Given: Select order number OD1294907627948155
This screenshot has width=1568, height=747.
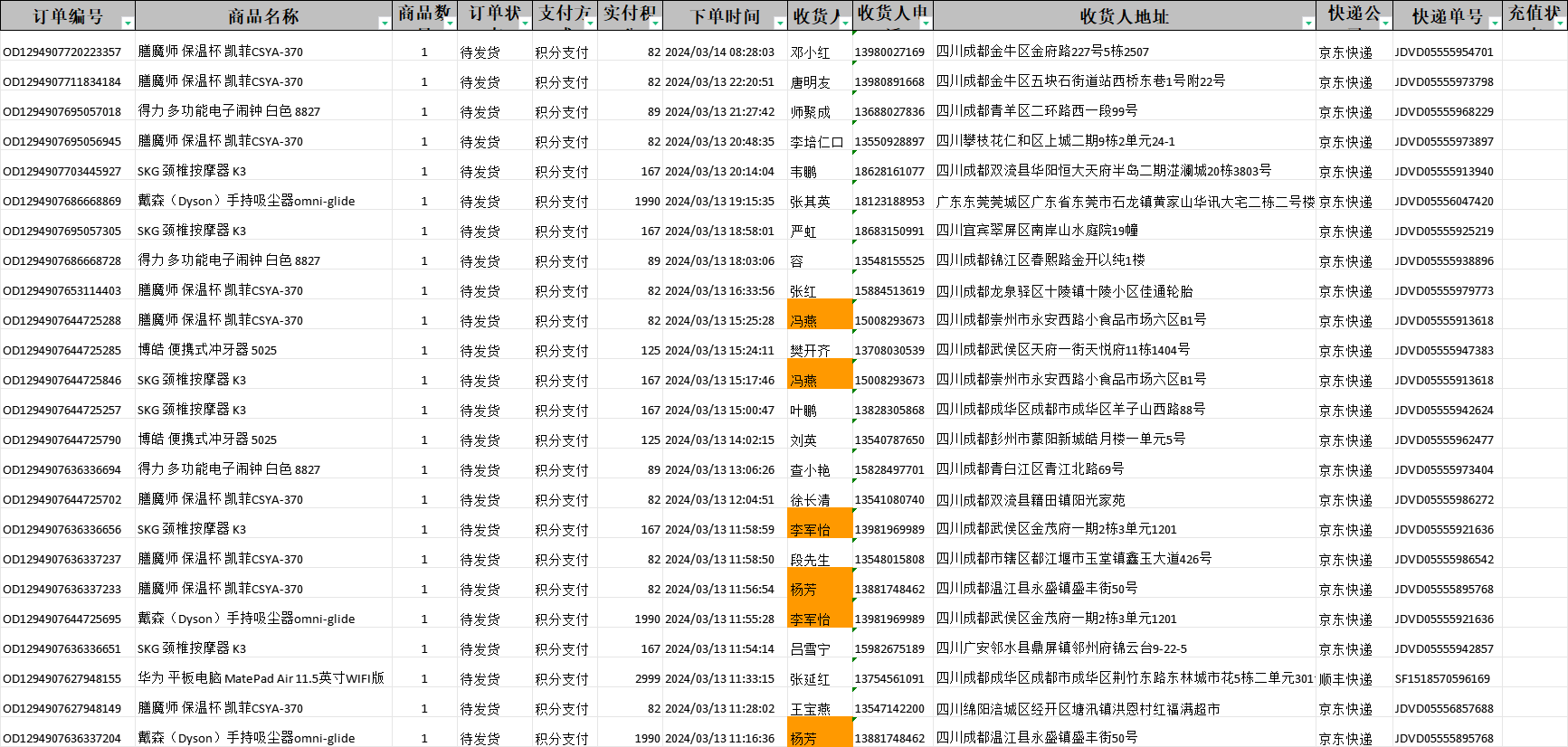Looking at the screenshot, I should click(x=62, y=679).
